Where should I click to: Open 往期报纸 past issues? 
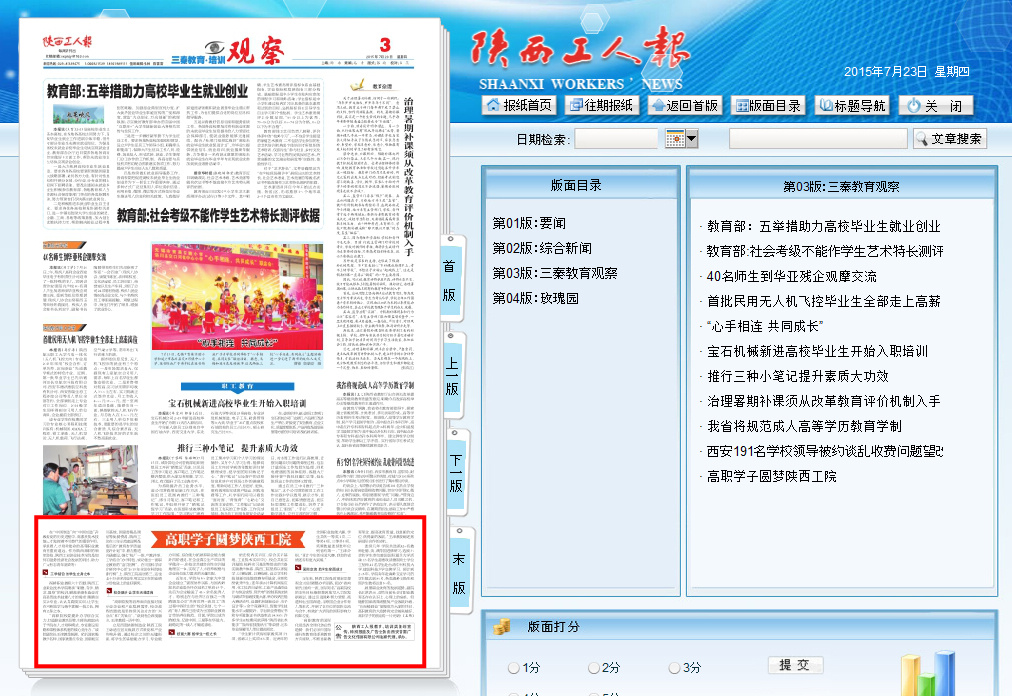pyautogui.click(x=602, y=105)
